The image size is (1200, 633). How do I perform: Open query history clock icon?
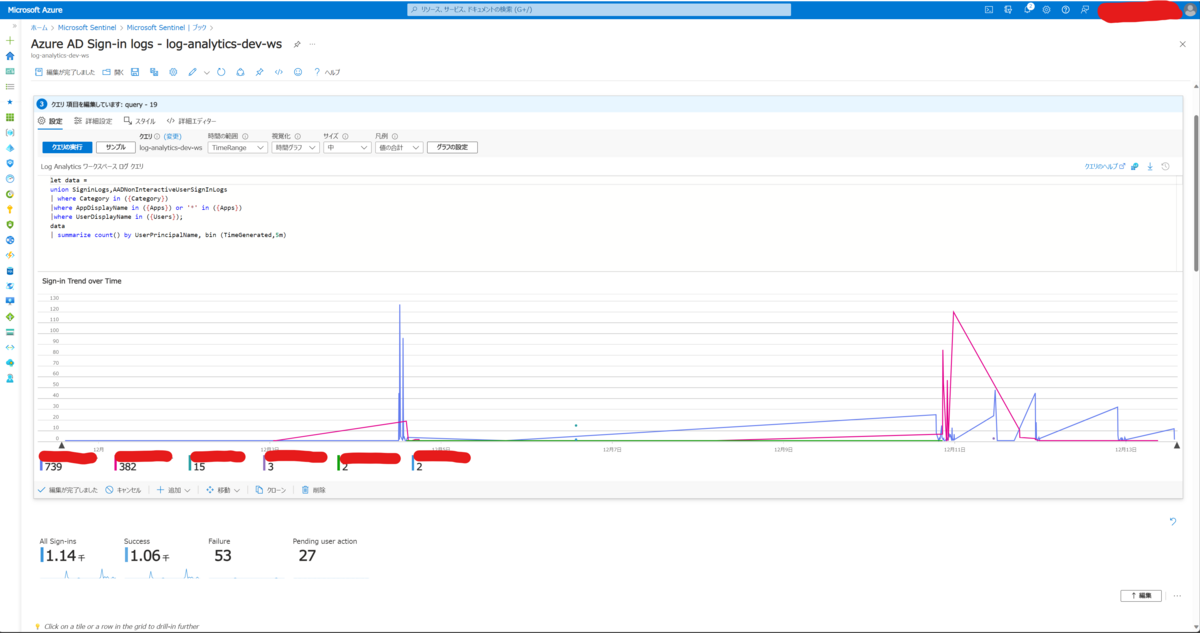(x=1166, y=166)
